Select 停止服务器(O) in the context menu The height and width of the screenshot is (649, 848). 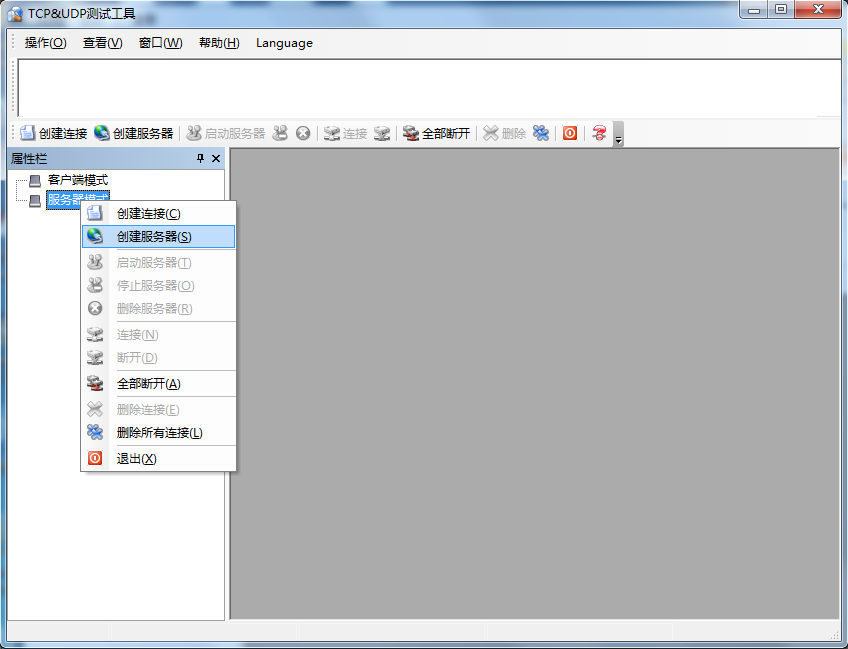(158, 286)
